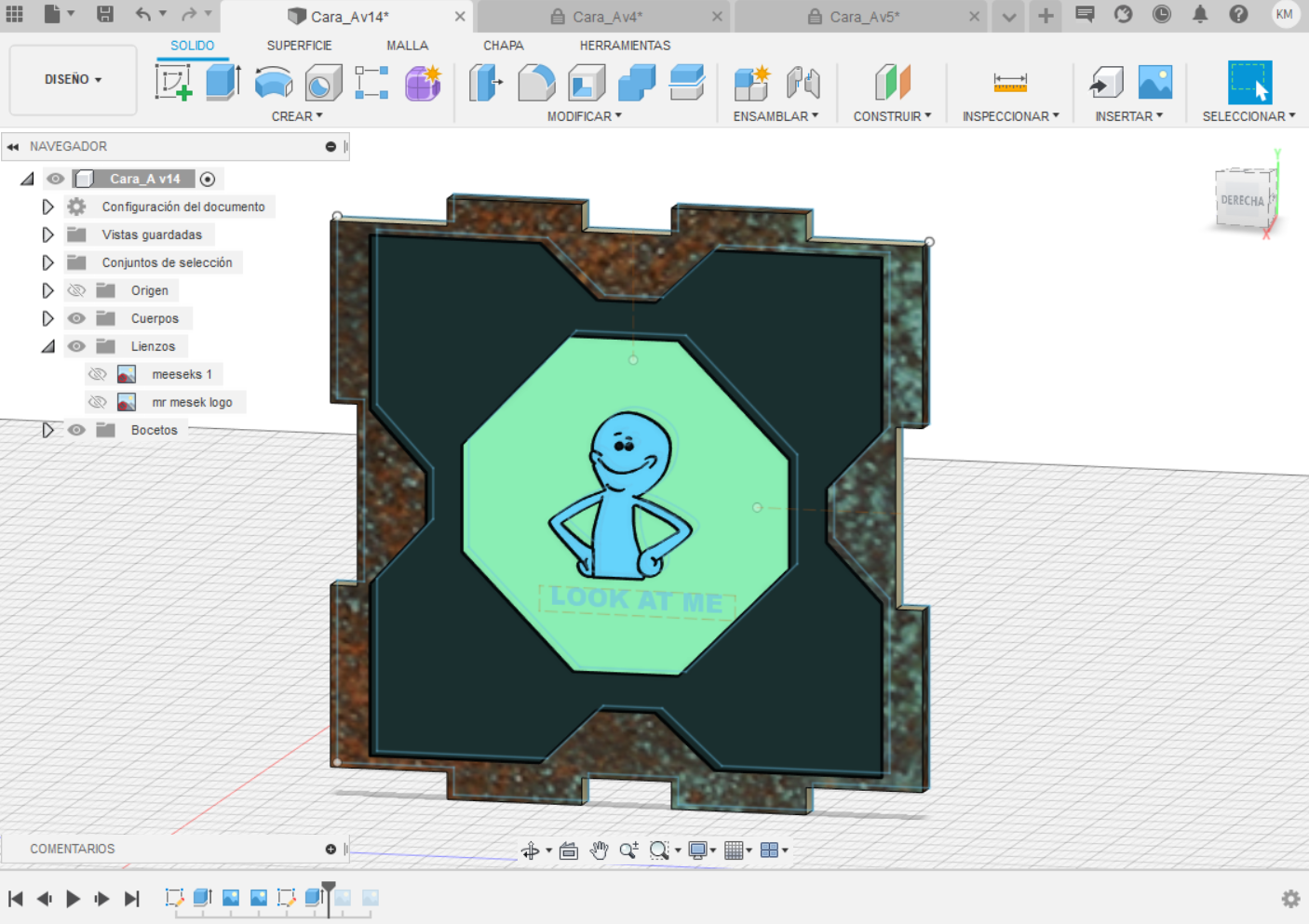Screen dimensions: 1309x924
Task: Activate the window Select tool
Action: pyautogui.click(x=1249, y=83)
